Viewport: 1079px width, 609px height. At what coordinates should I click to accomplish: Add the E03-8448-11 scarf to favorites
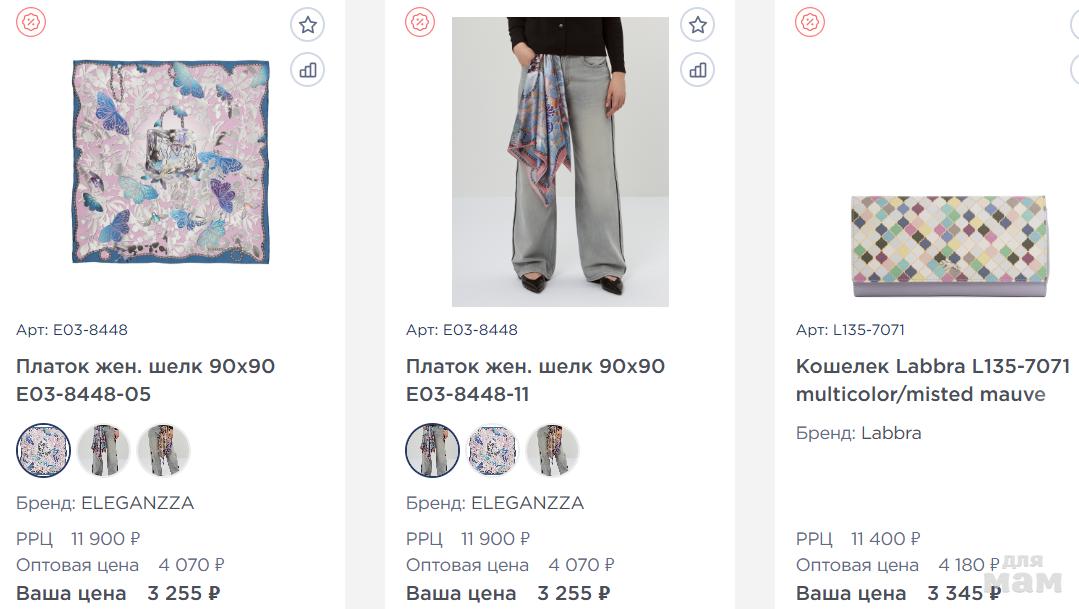click(698, 25)
